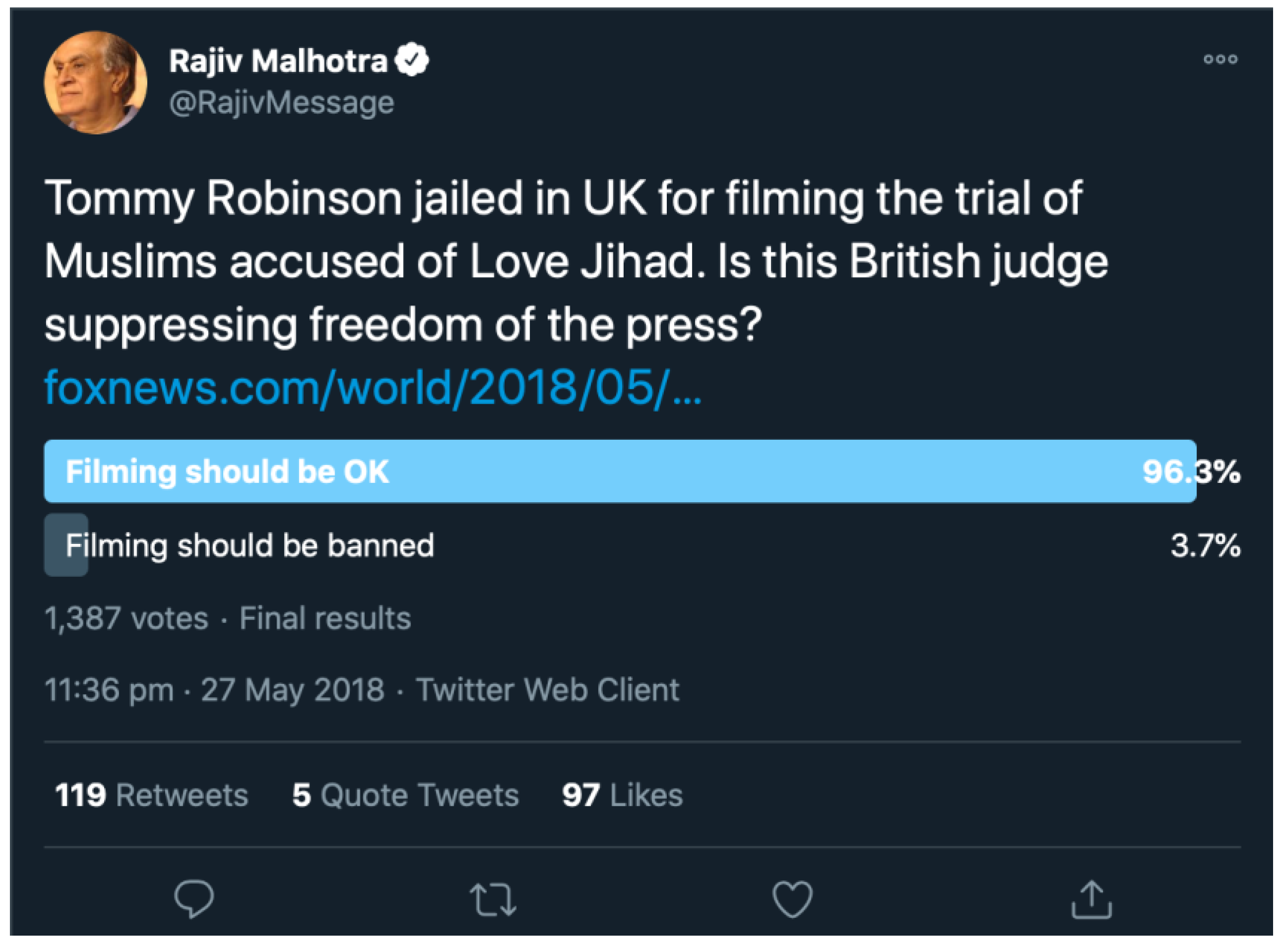Click the share upload icon
1283x952 pixels.
1091,899
